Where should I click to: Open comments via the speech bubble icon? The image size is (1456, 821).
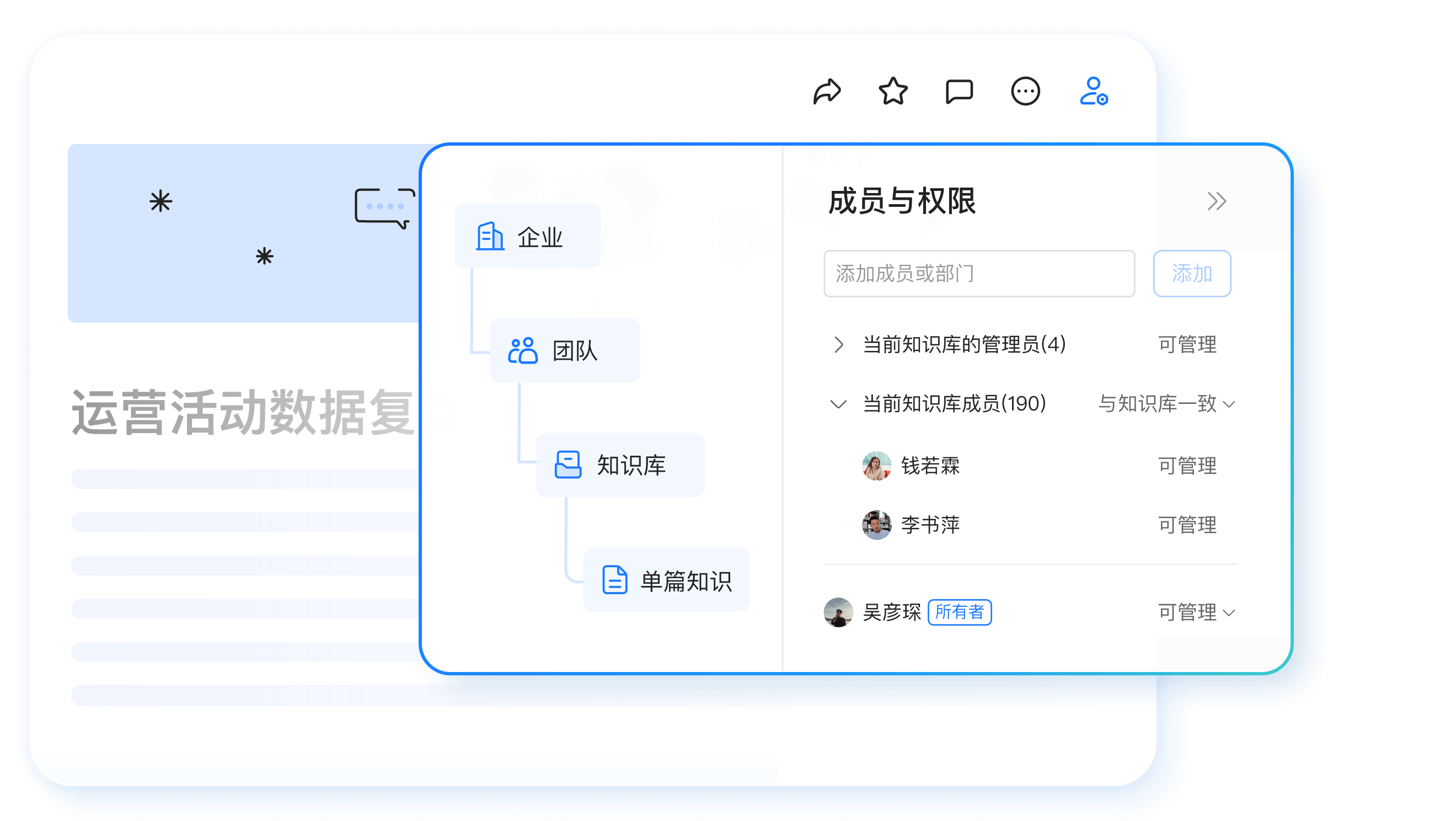click(x=959, y=91)
